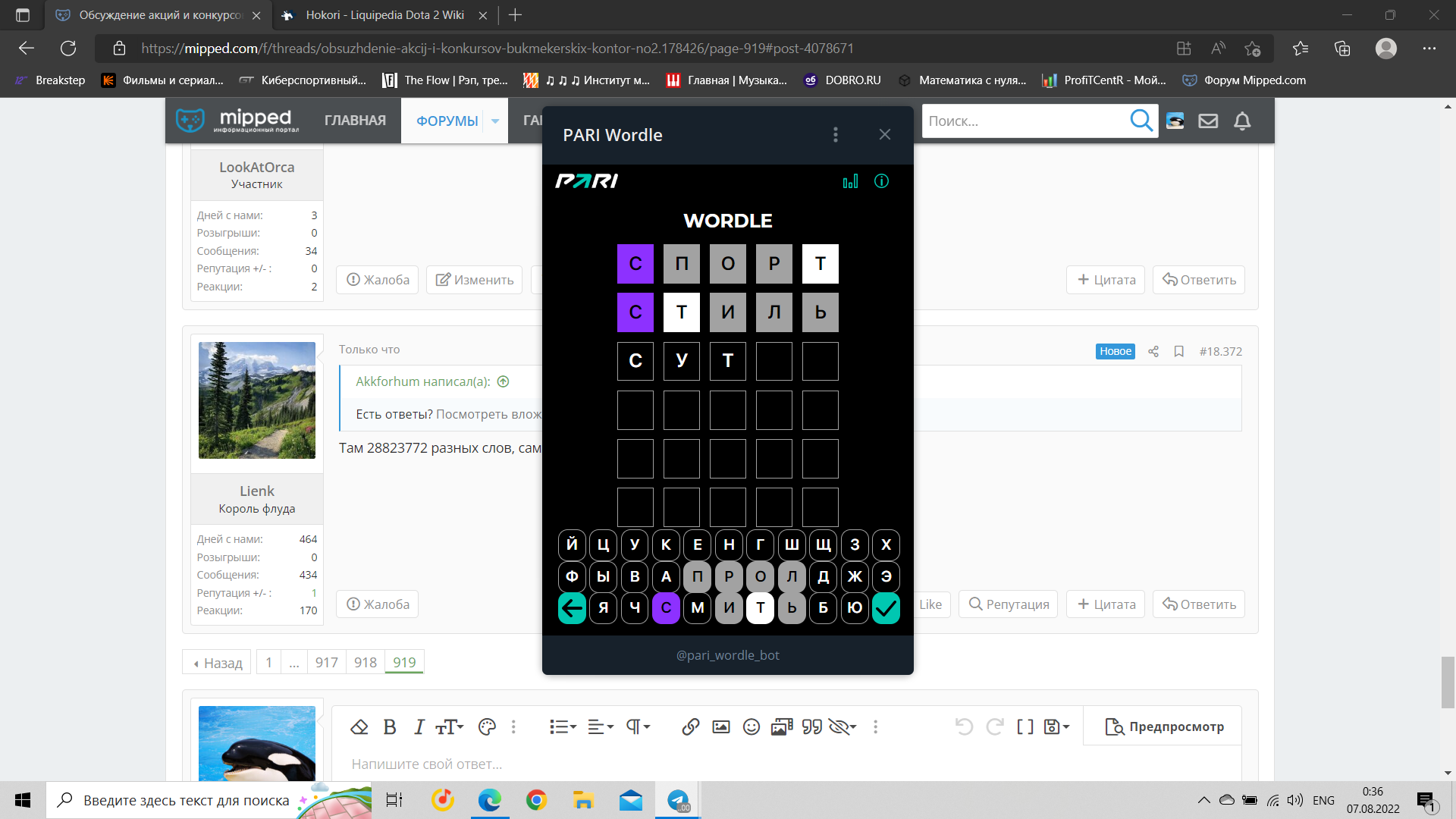Click Lienk's mountain avatar thumbnail
The height and width of the screenshot is (819, 1456).
(257, 400)
